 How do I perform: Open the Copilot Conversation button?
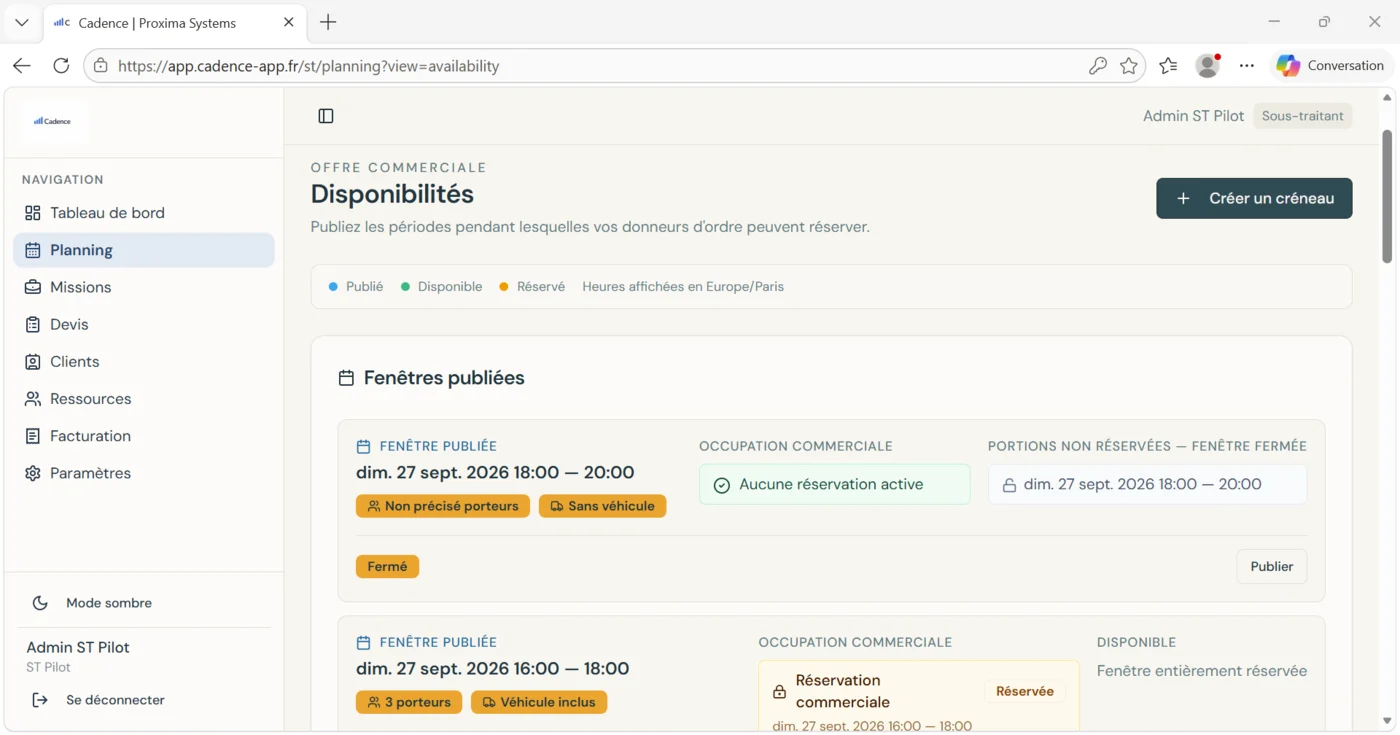[x=1331, y=66]
